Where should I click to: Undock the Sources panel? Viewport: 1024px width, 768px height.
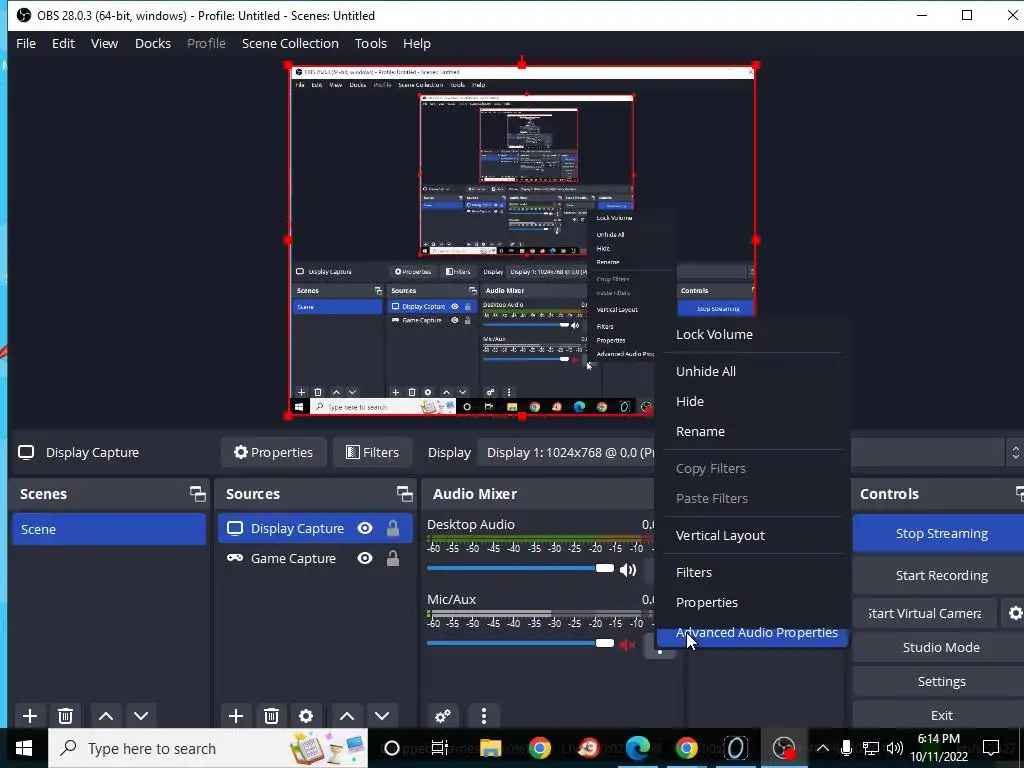(x=404, y=494)
